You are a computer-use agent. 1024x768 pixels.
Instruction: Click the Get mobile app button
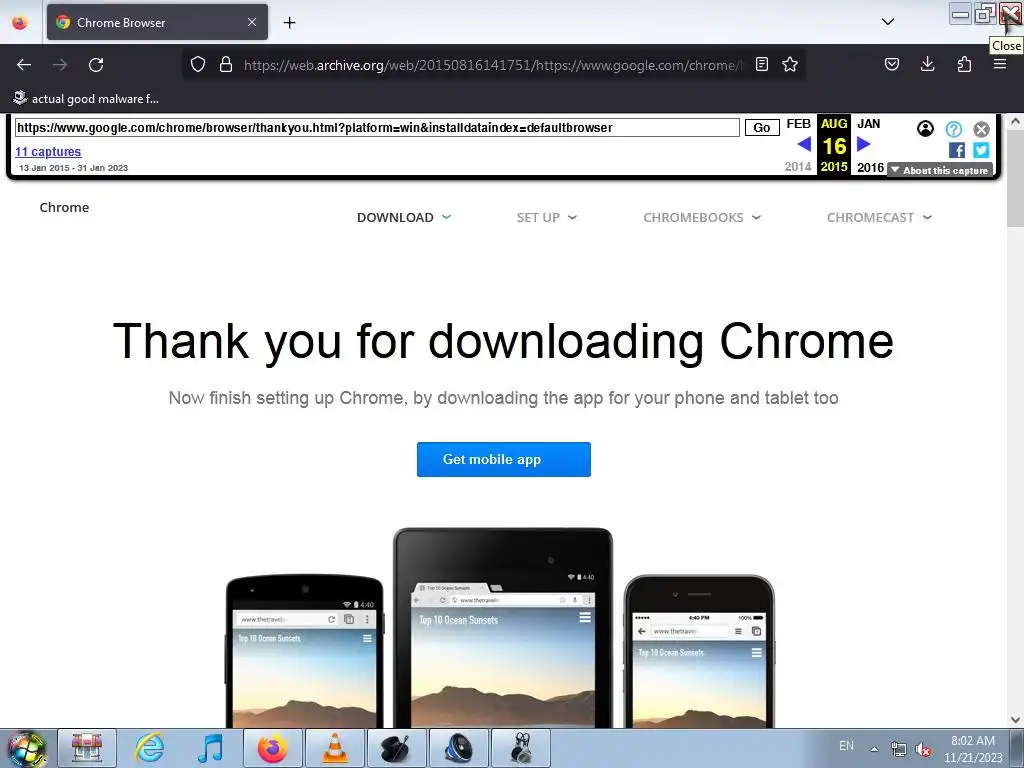[504, 459]
